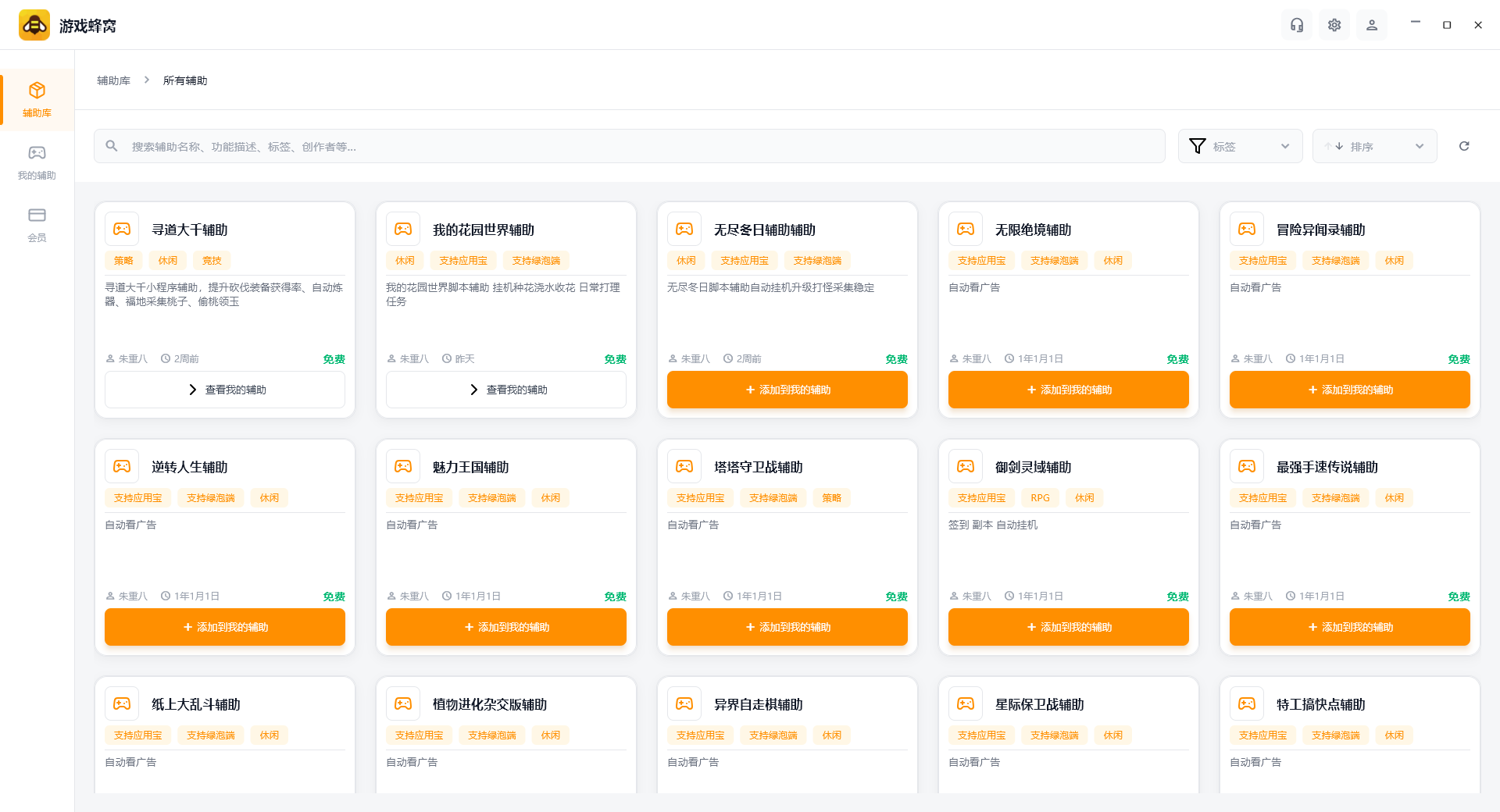Click the search magnifier icon
The height and width of the screenshot is (812, 1500).
tap(112, 146)
